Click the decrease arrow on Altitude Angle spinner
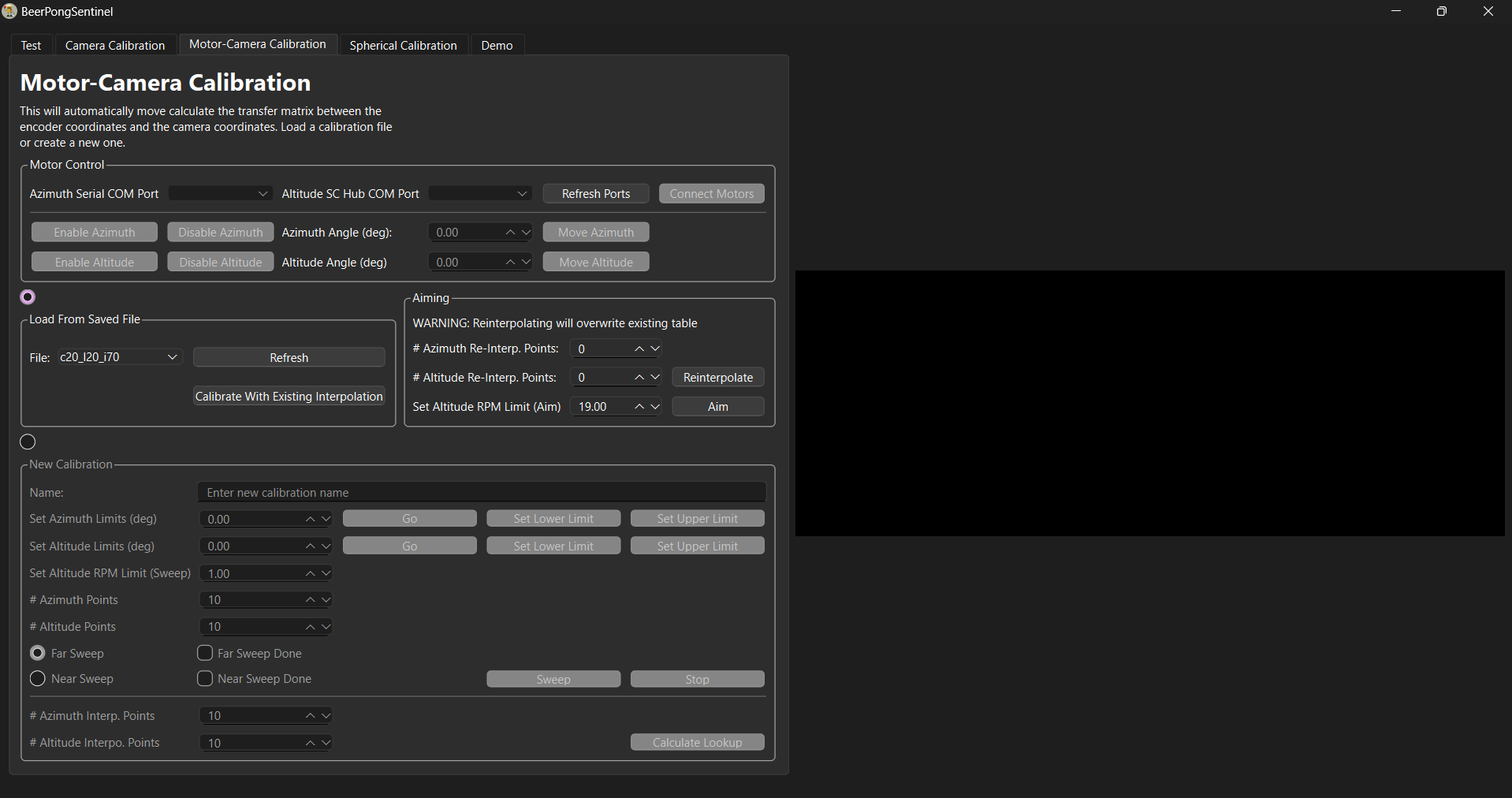Image resolution: width=1512 pixels, height=798 pixels. pos(526,263)
